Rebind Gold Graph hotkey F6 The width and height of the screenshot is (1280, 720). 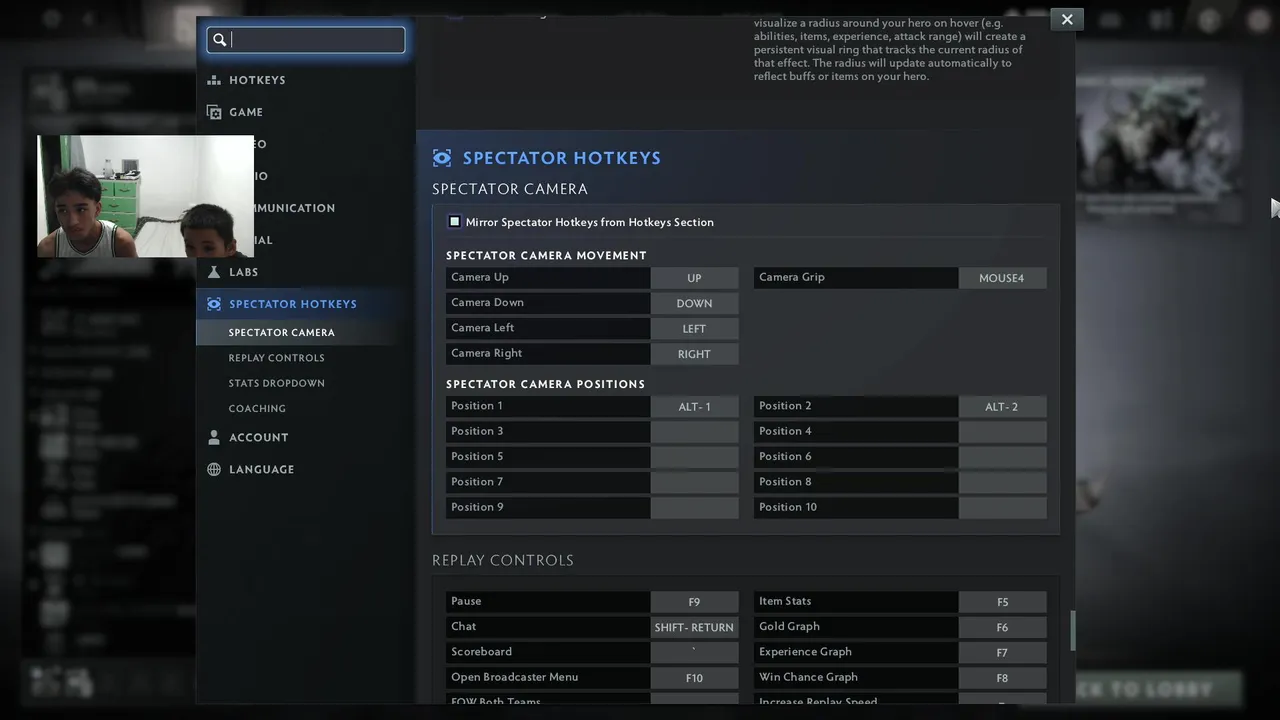pyautogui.click(x=1002, y=627)
